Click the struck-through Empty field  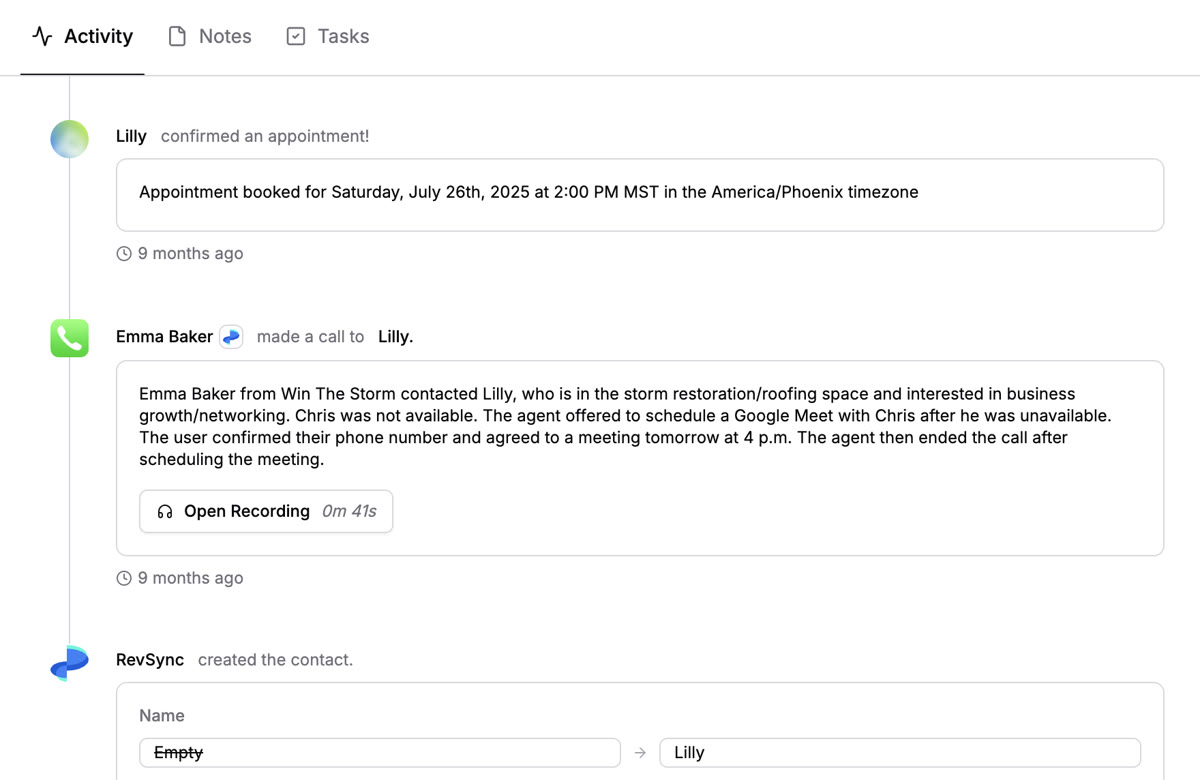[379, 752]
